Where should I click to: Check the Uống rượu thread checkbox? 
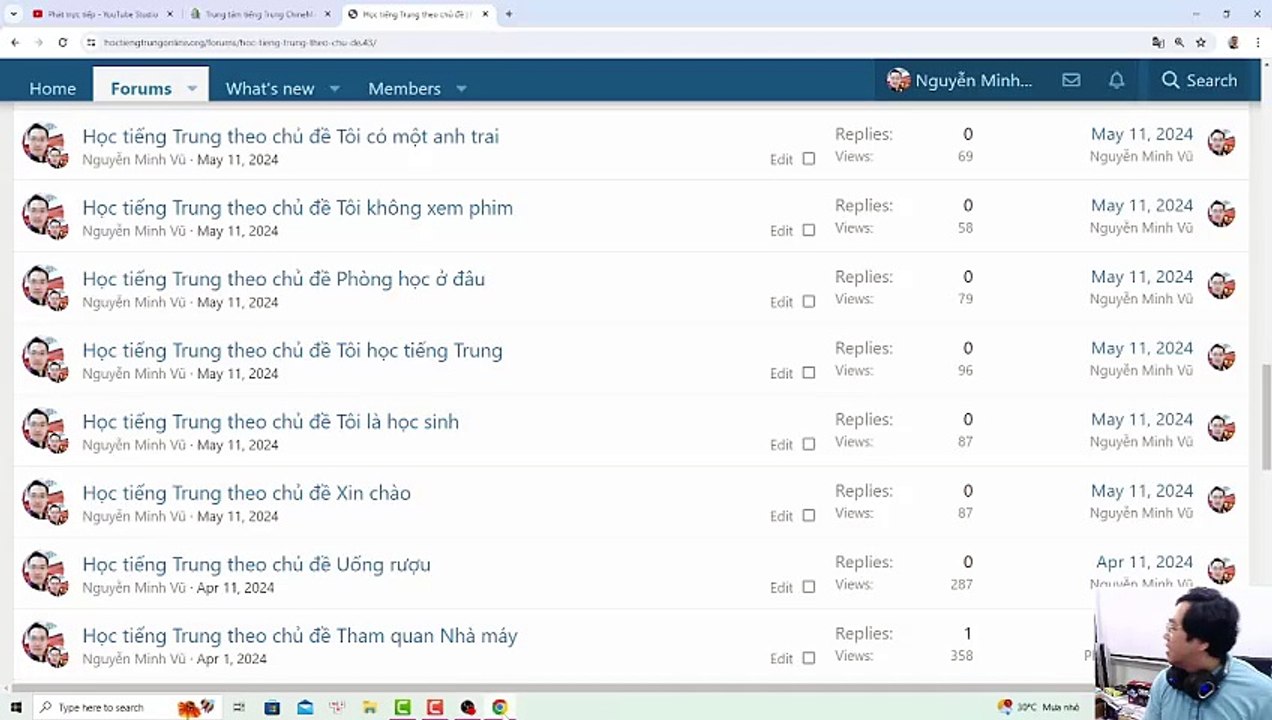tap(809, 587)
